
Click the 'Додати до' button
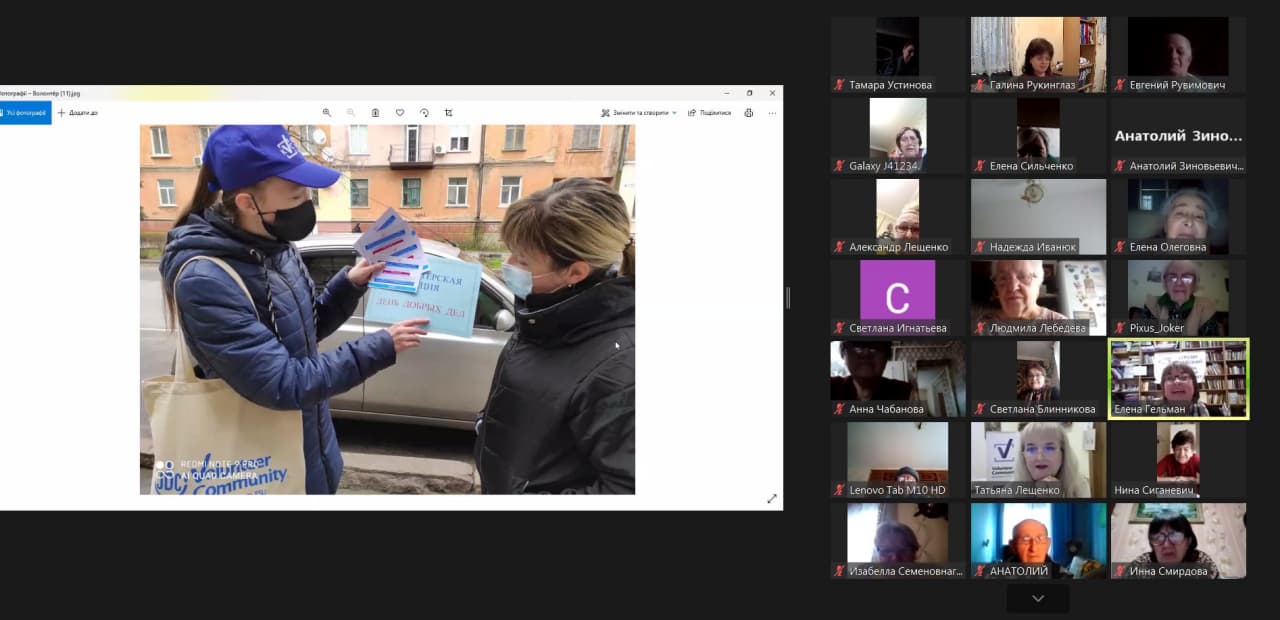pos(78,113)
